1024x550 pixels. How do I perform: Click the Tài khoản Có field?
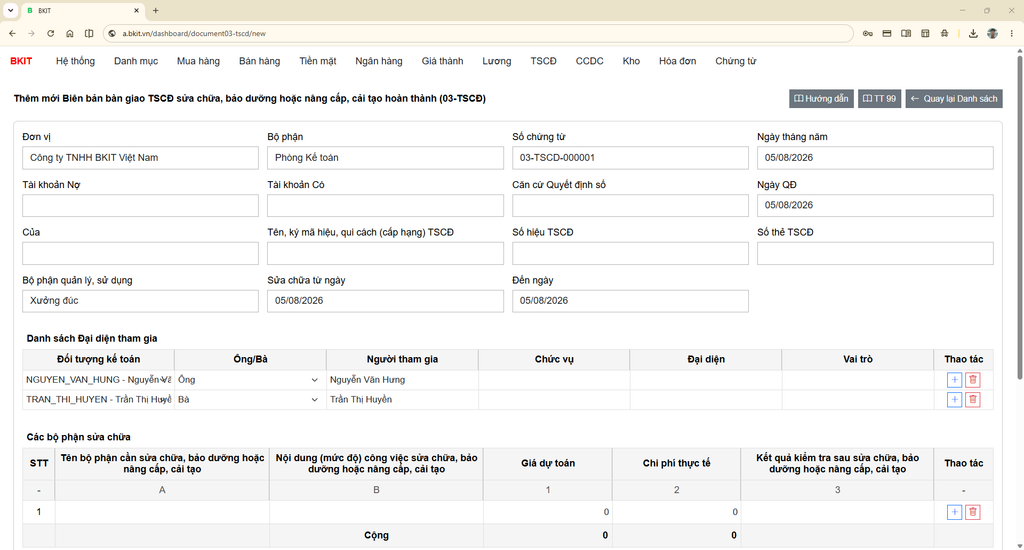pos(385,205)
